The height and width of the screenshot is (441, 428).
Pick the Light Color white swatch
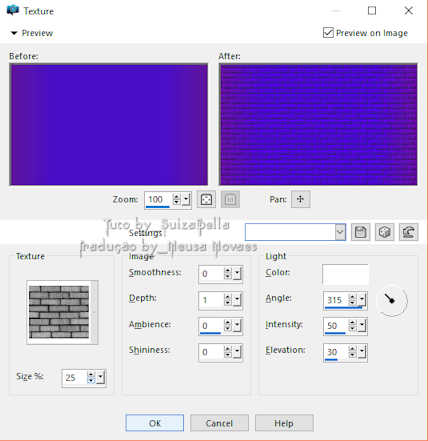coord(345,274)
